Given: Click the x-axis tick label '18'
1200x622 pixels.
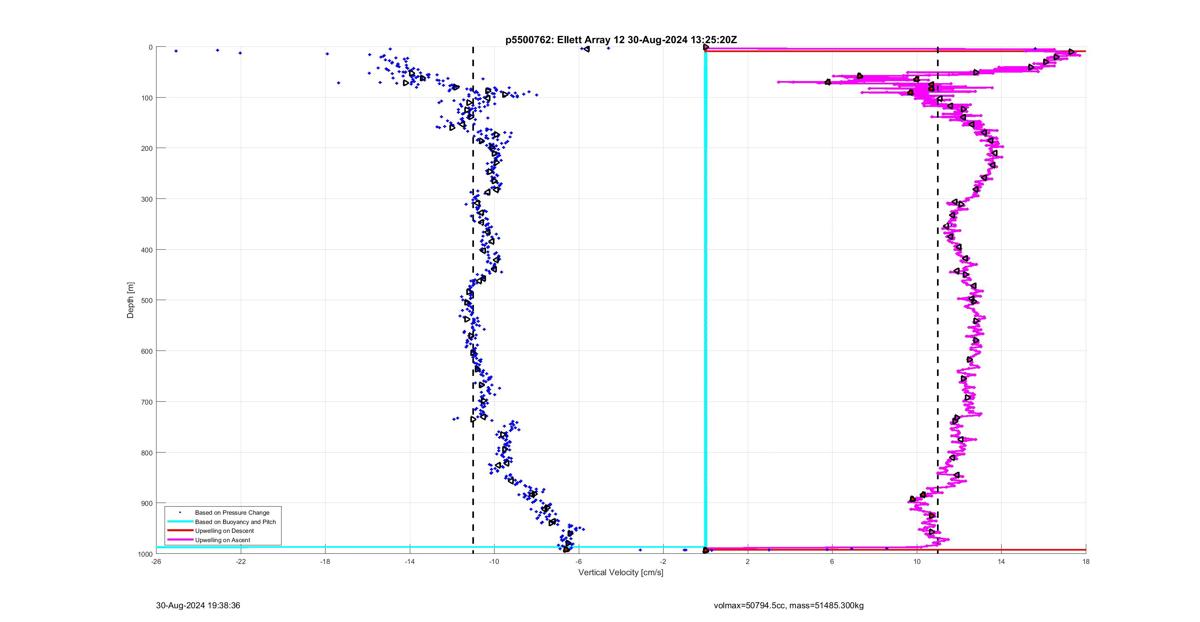Looking at the screenshot, I should 1086,561.
